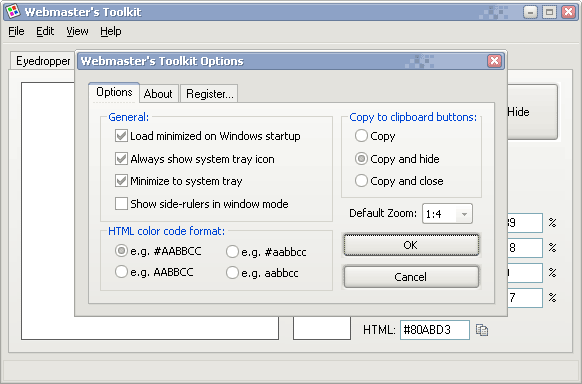Click the Hide button in main window
Screen dimensions: 582x384
532,112
